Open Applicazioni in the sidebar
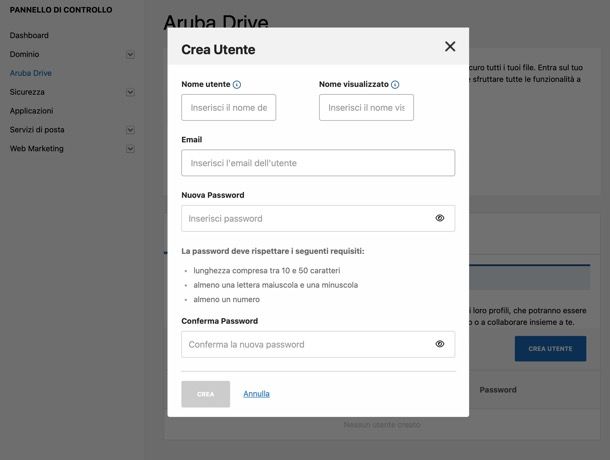 pos(32,111)
